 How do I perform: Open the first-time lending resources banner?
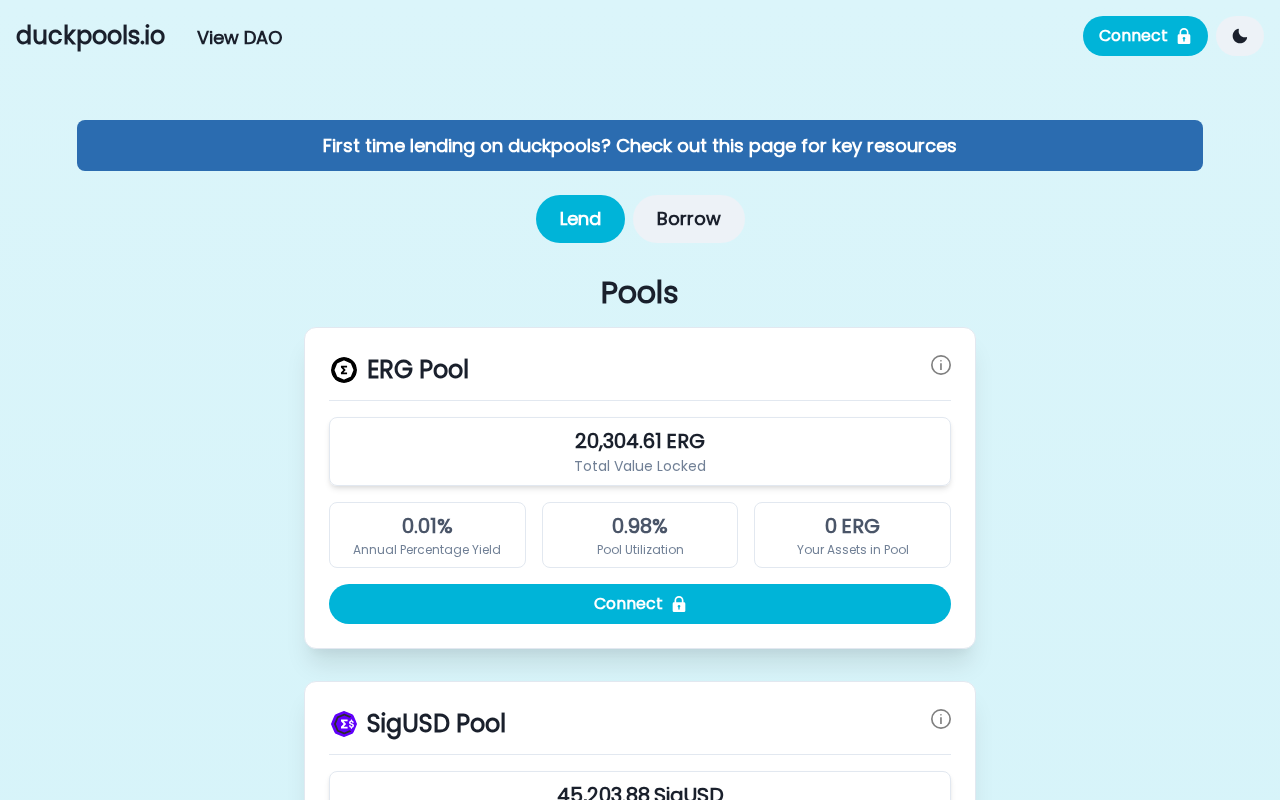(640, 146)
